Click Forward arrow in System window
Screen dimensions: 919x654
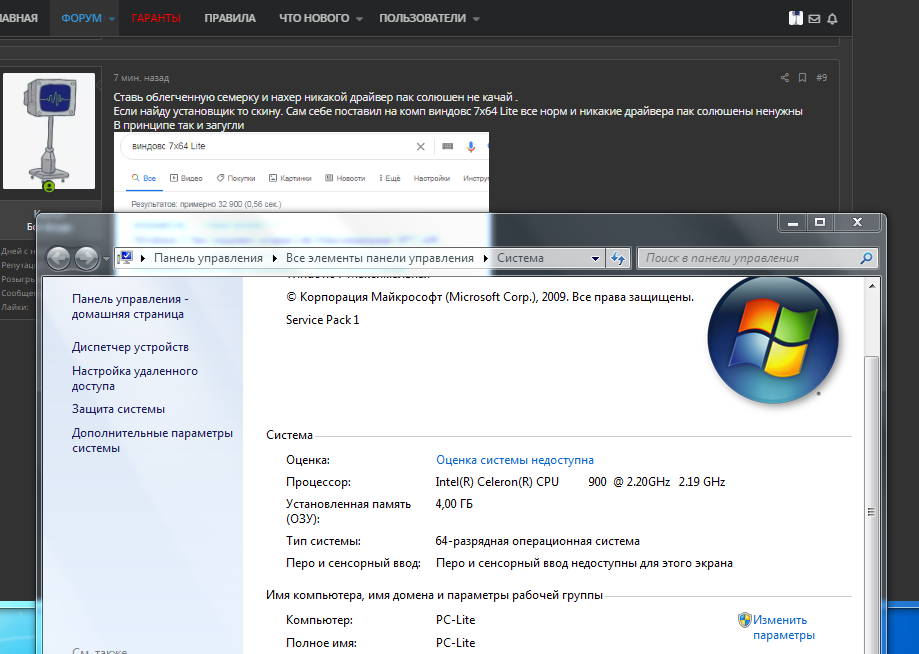coord(87,258)
